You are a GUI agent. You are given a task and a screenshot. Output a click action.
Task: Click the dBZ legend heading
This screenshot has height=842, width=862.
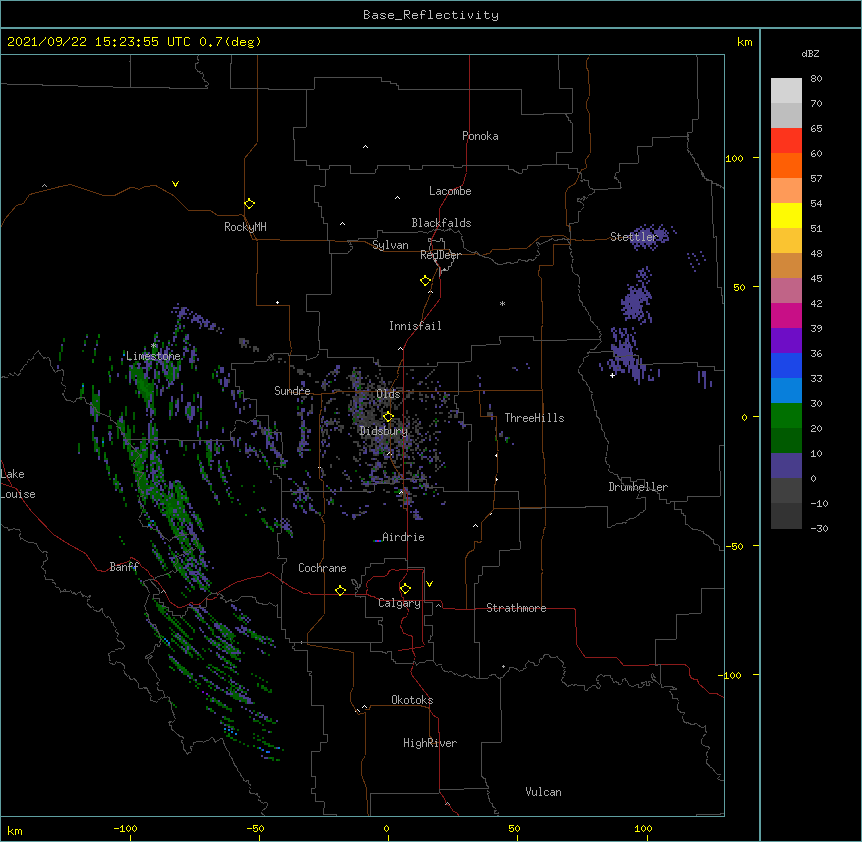pos(810,54)
